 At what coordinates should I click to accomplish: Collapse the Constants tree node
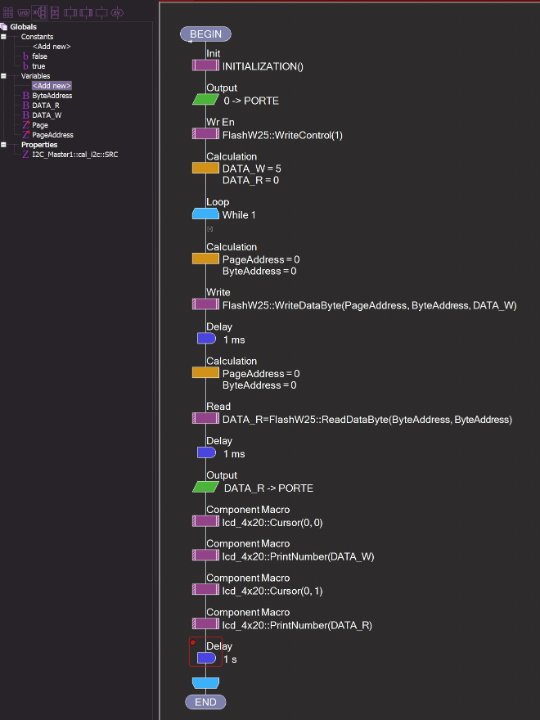(x=4, y=36)
